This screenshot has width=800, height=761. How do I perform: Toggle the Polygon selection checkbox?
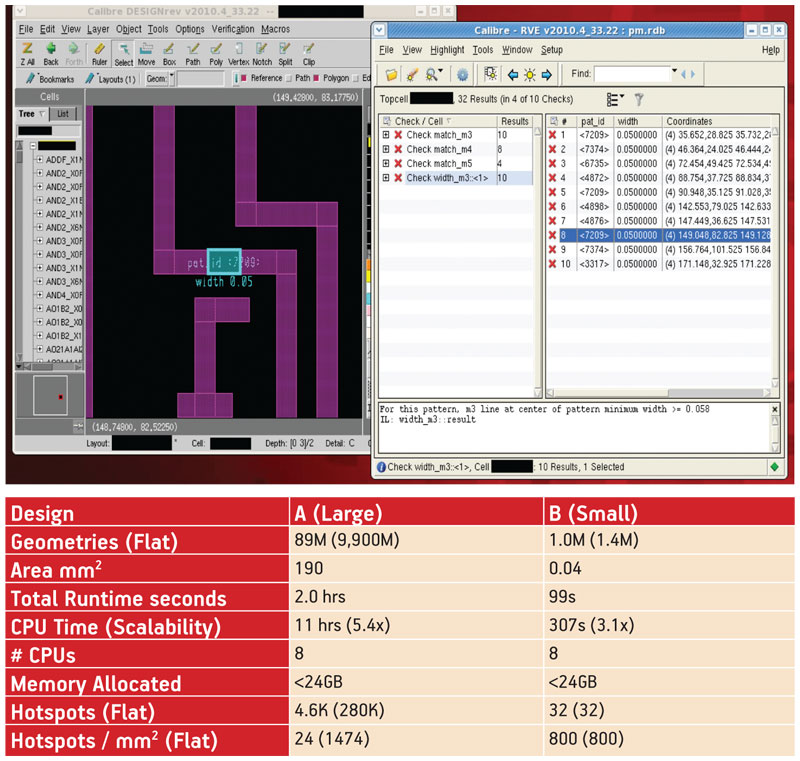[x=316, y=78]
